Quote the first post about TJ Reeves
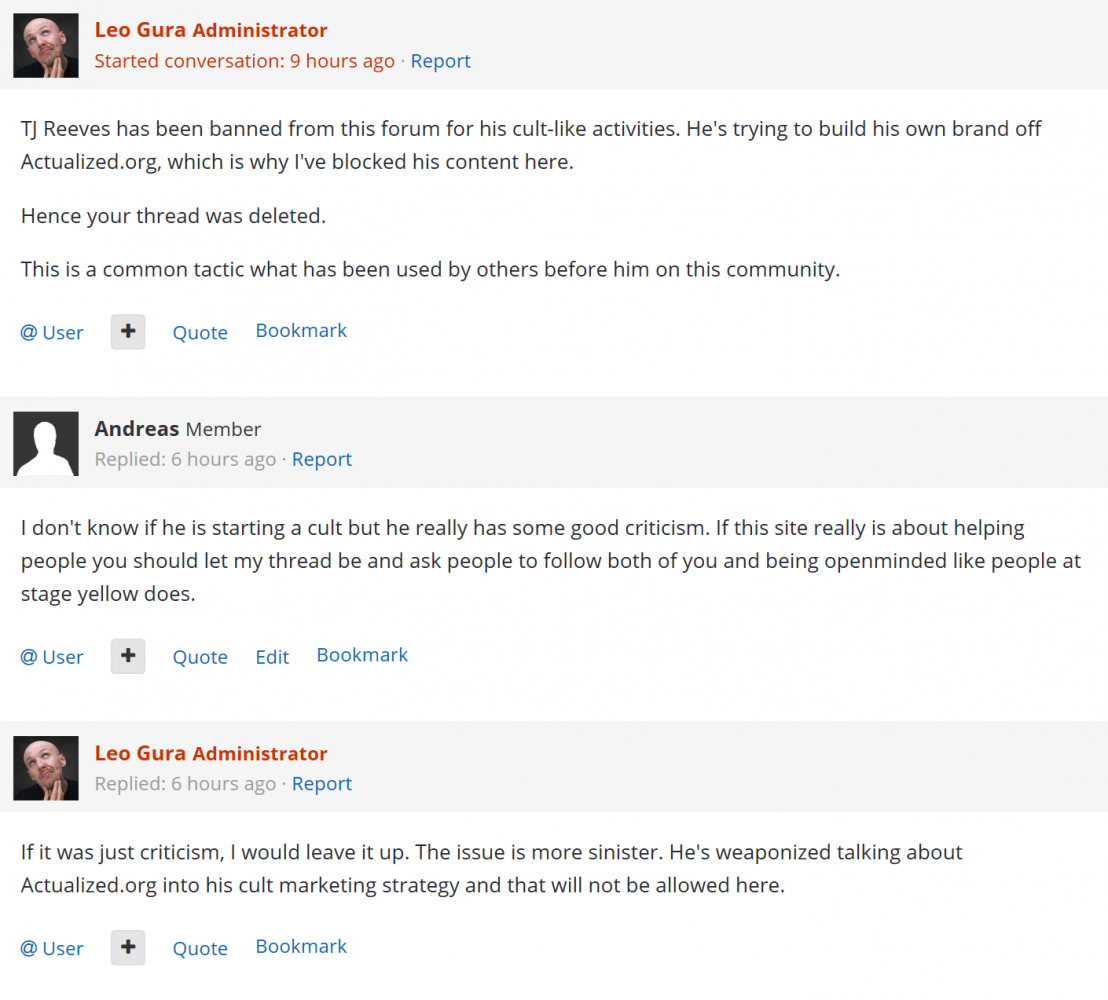1108x1000 pixels. coord(200,333)
